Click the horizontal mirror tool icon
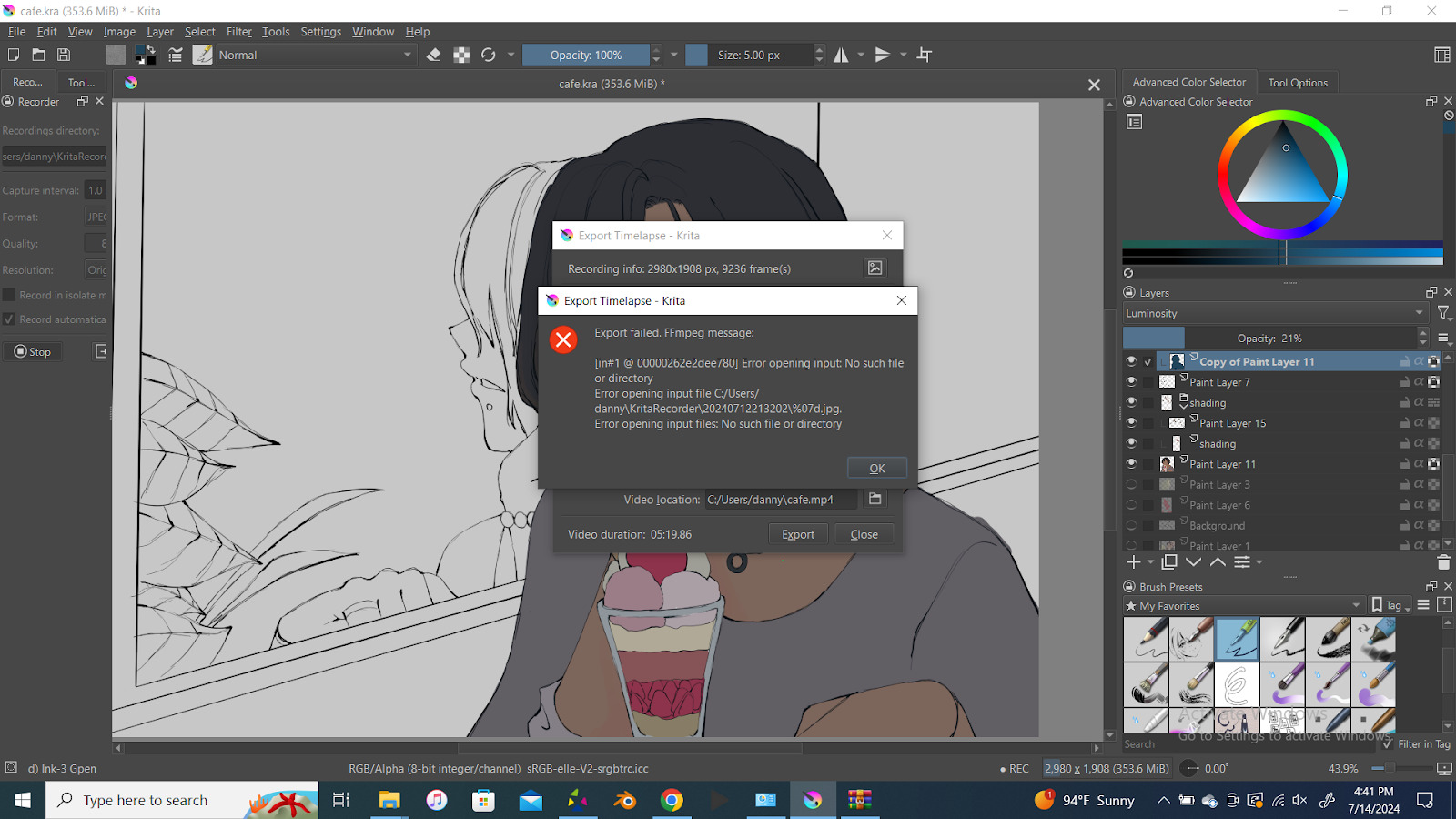This screenshot has width=1456, height=819. tap(841, 56)
